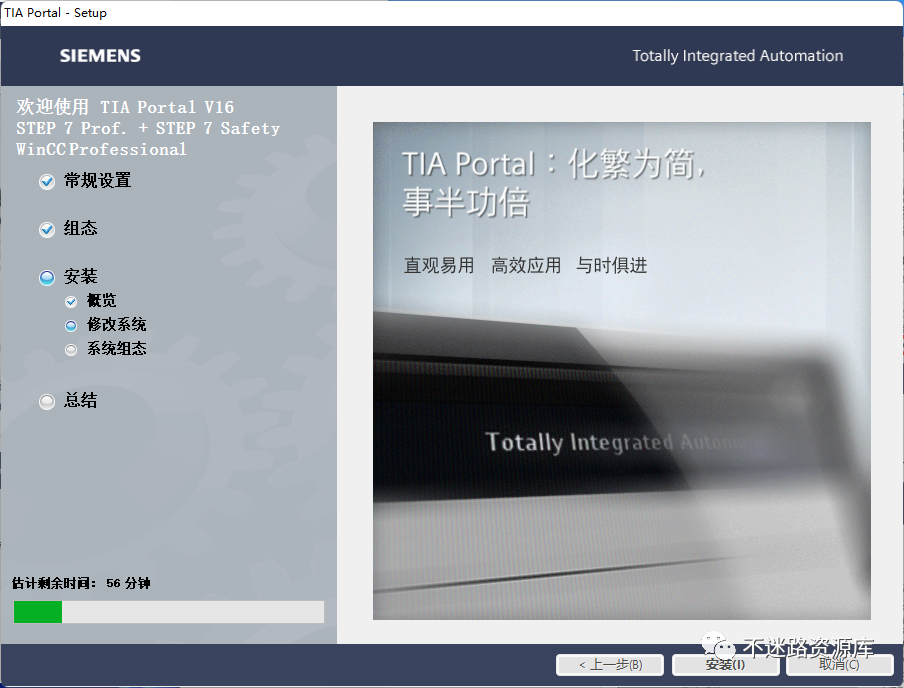Open the 总结 step label
The image size is (904, 688).
coord(80,400)
